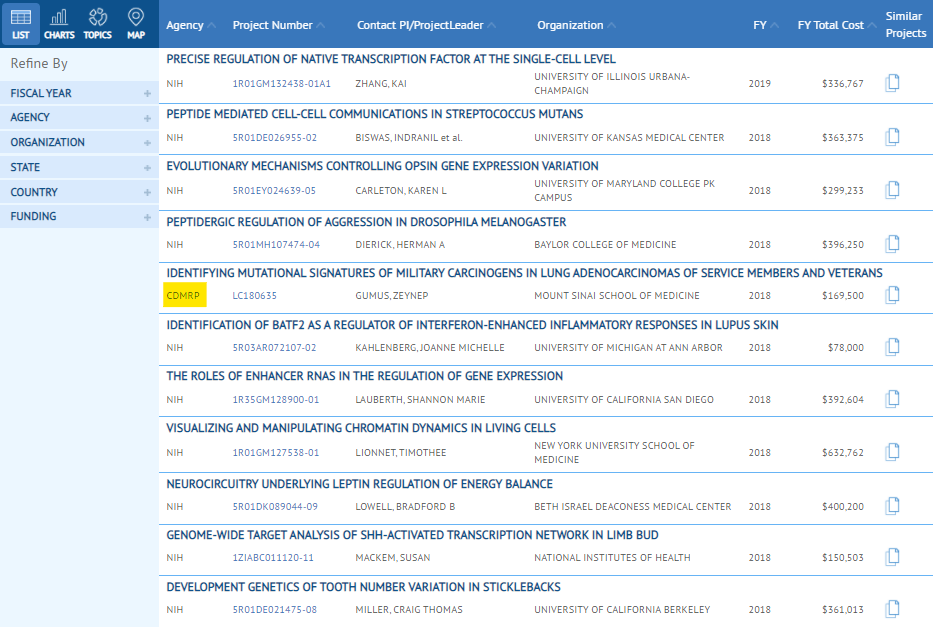Open project number 5R01DE026955-02

pyautogui.click(x=274, y=138)
